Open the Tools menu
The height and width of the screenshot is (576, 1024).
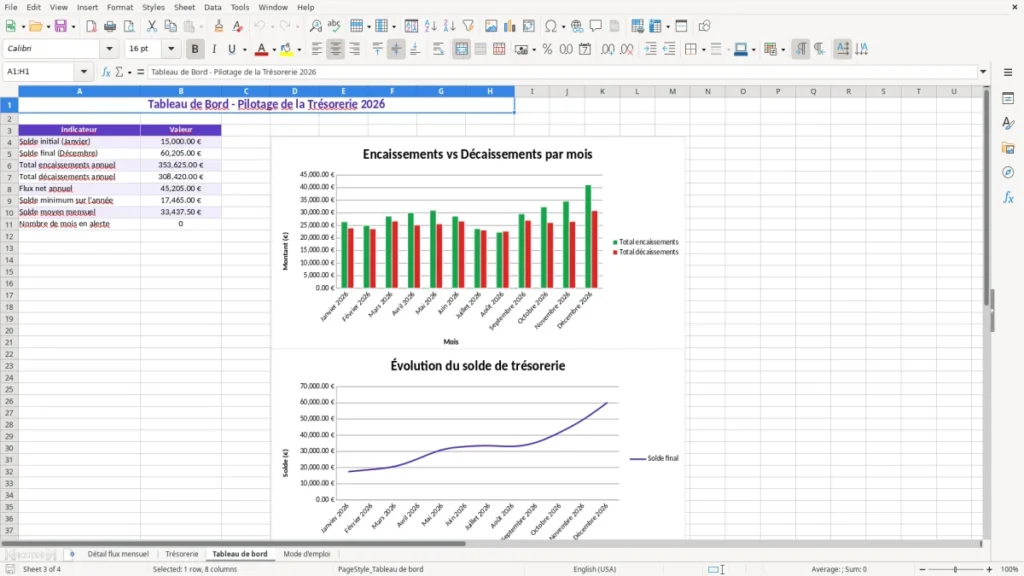[x=240, y=7]
